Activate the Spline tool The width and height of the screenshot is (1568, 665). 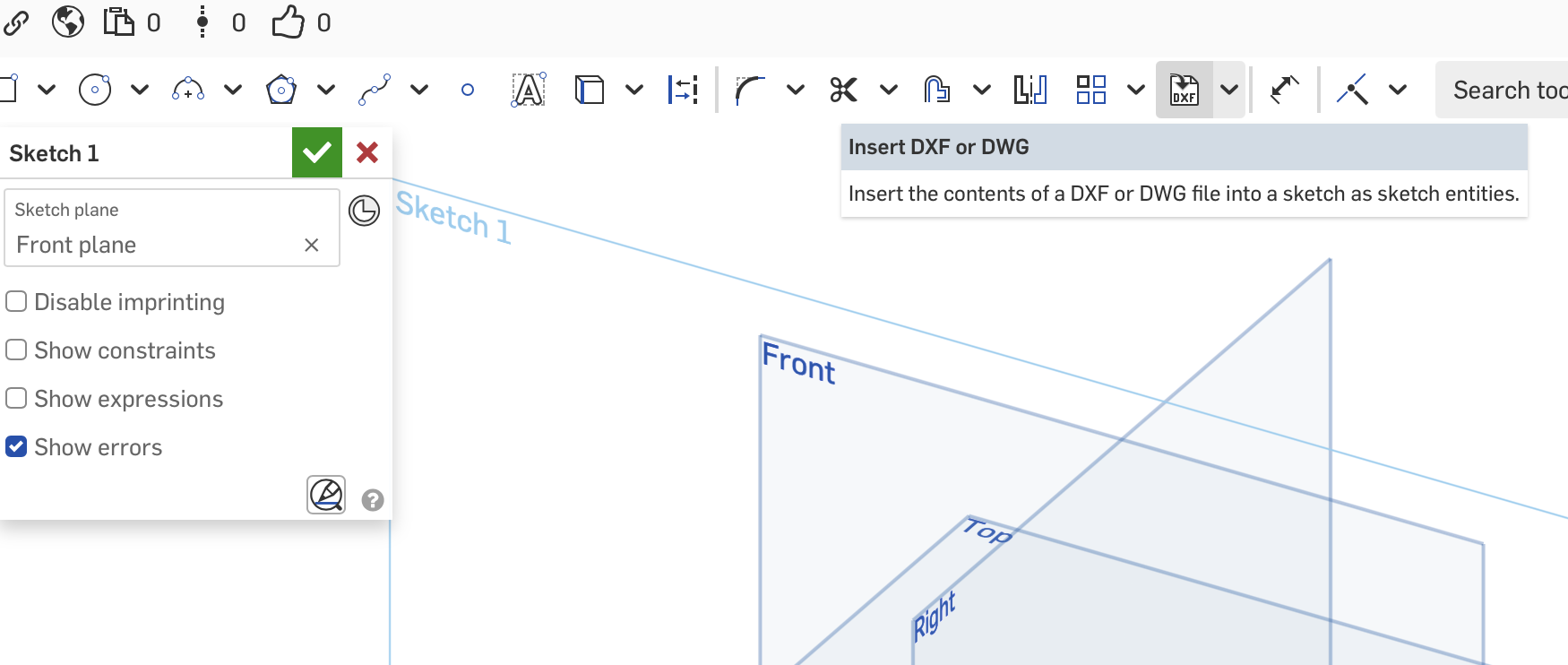pyautogui.click(x=375, y=90)
